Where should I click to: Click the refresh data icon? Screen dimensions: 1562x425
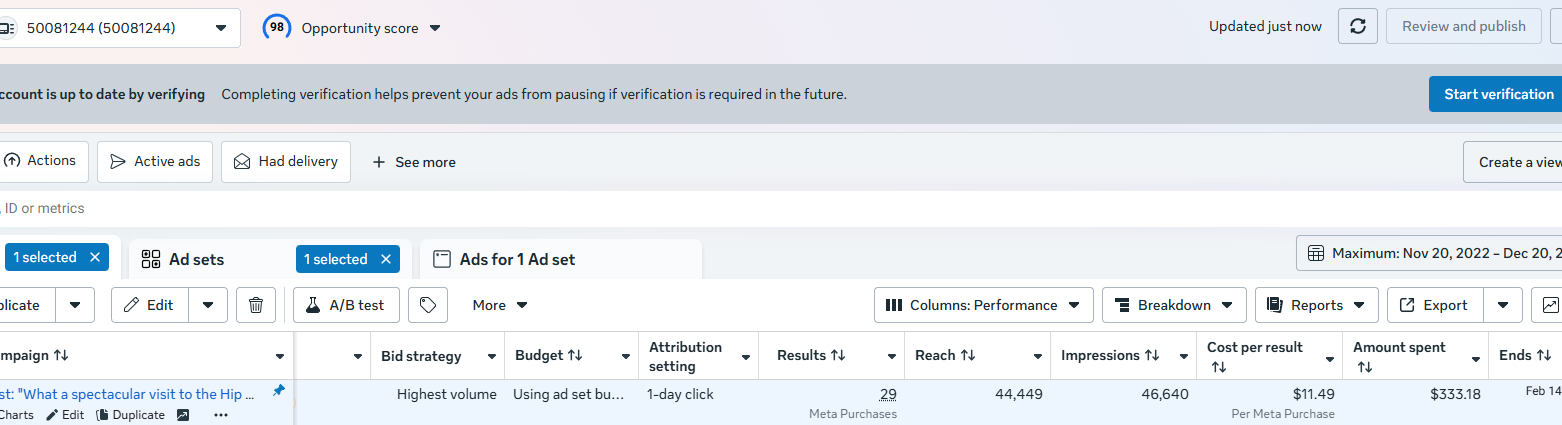pyautogui.click(x=1358, y=26)
